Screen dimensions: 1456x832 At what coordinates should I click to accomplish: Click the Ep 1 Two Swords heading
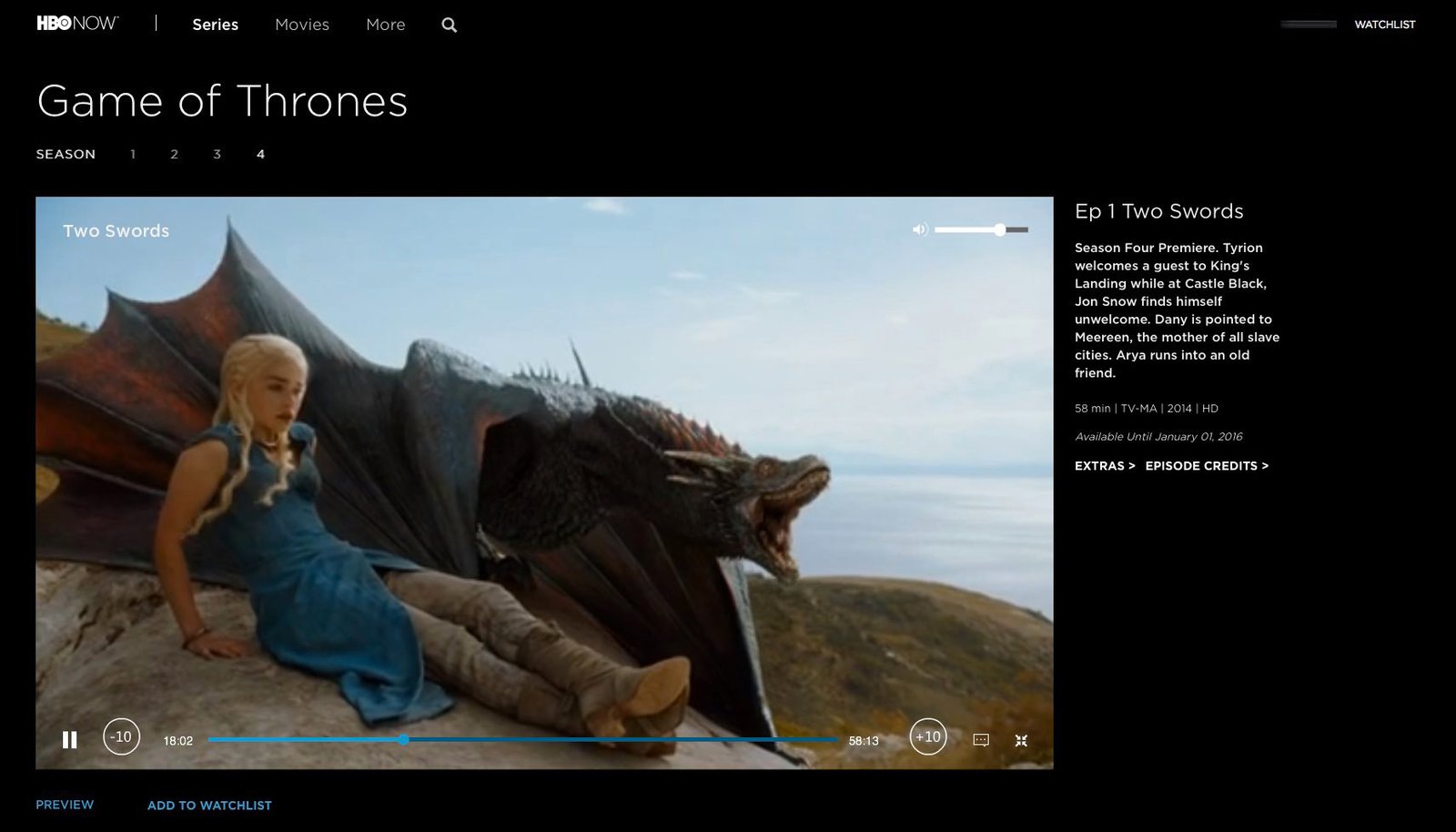tap(1159, 211)
